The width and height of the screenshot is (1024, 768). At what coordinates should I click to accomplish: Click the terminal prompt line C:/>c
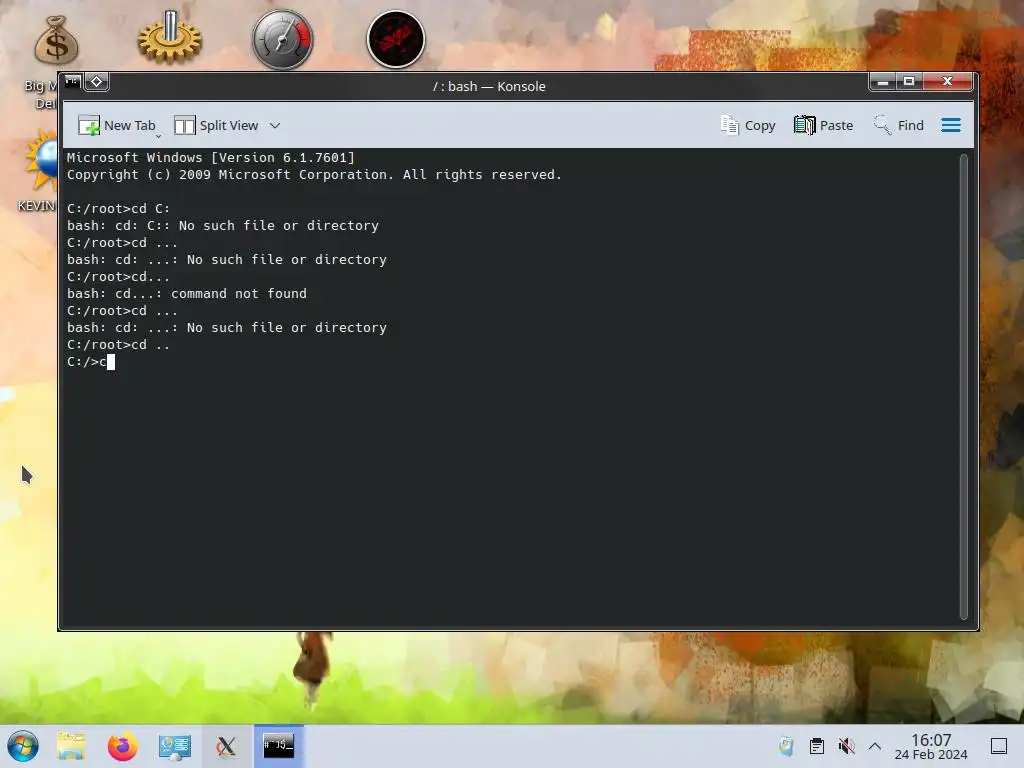[x=91, y=362]
